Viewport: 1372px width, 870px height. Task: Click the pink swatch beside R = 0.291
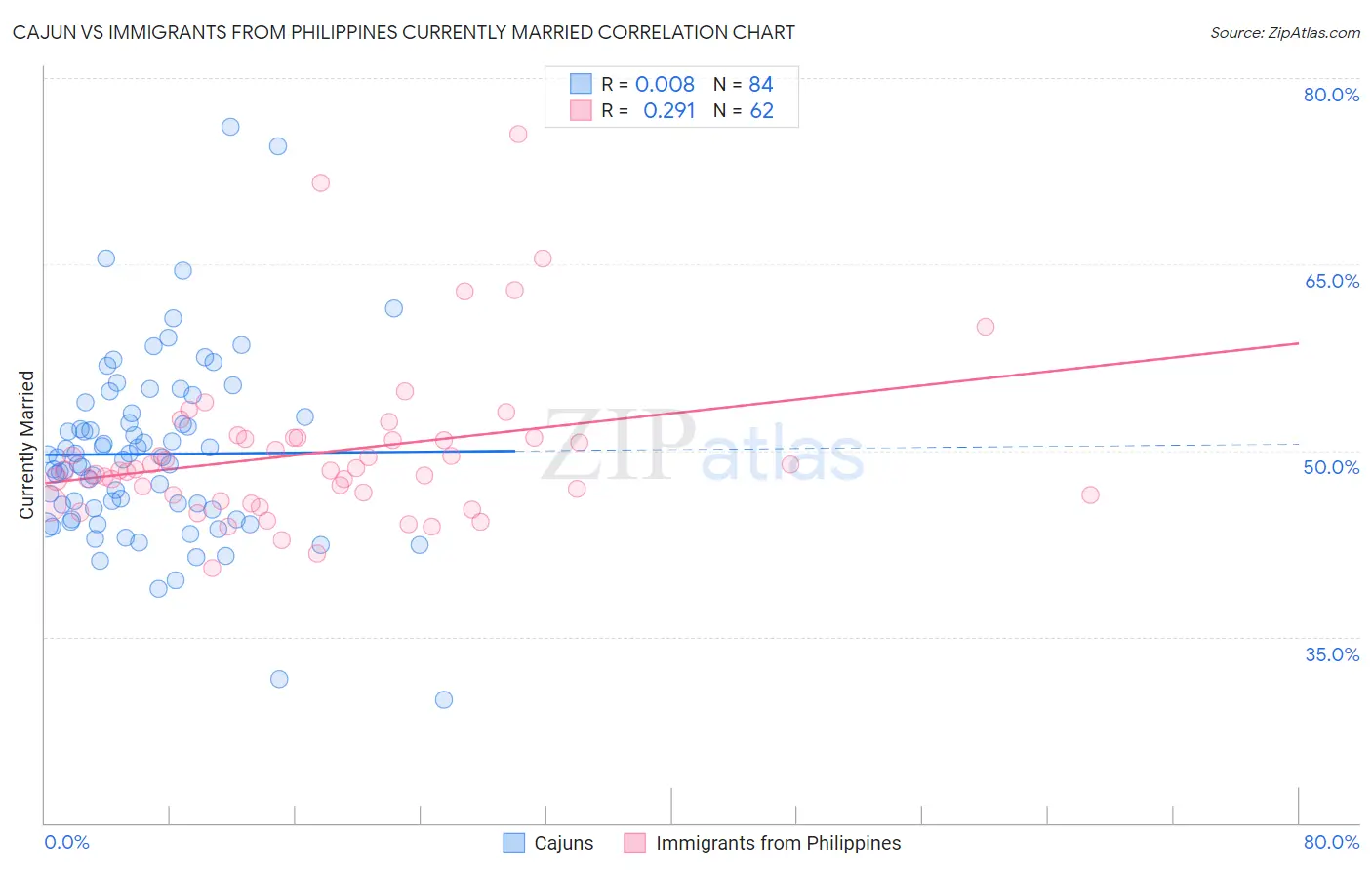pyautogui.click(x=581, y=110)
